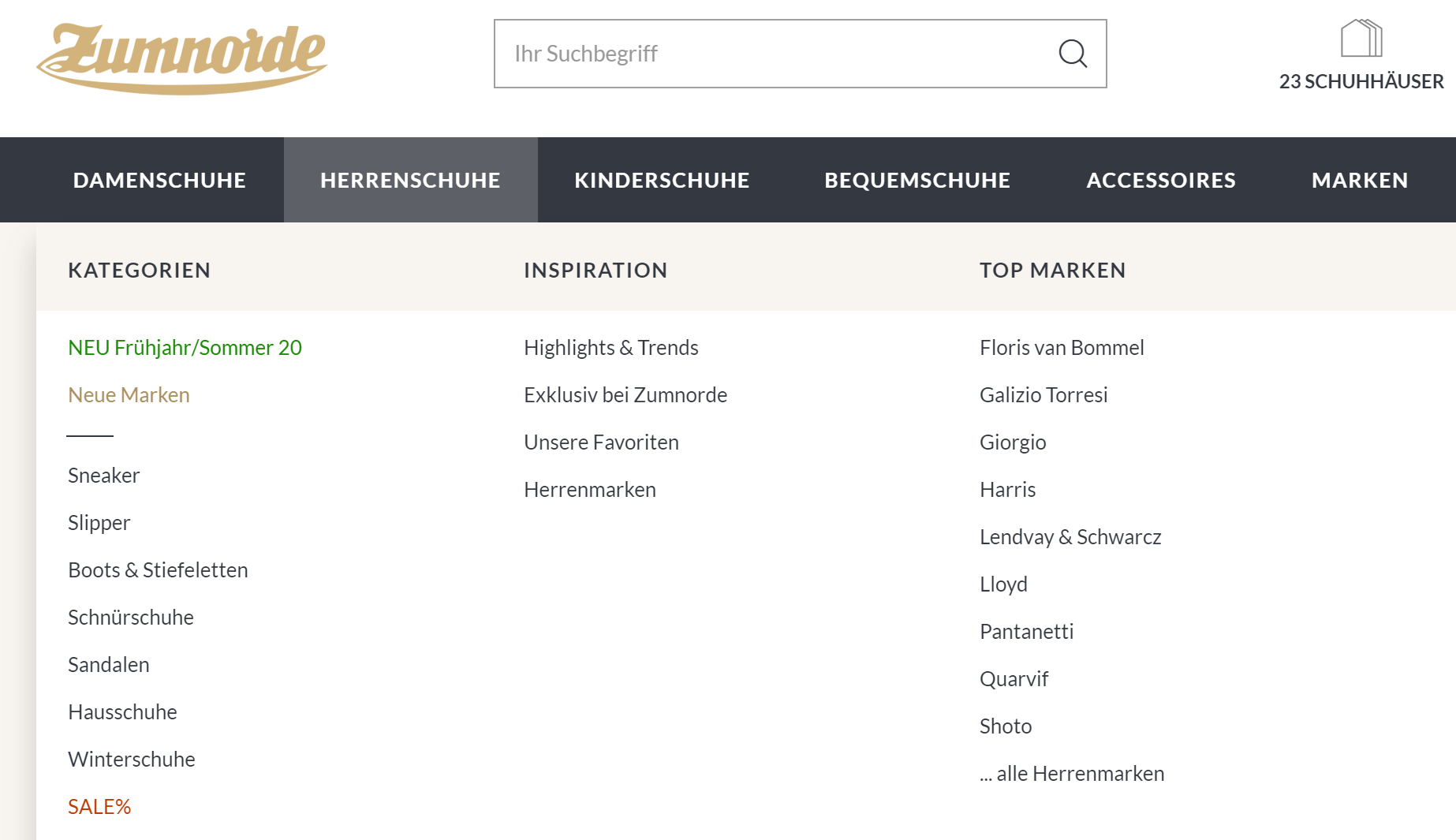Select the Herrenschuhe navigation tab
Image resolution: width=1456 pixels, height=840 pixels.
[410, 181]
